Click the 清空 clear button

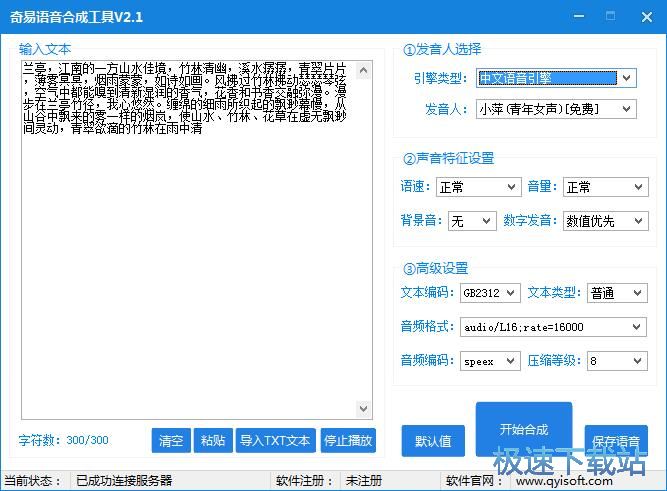(x=171, y=440)
